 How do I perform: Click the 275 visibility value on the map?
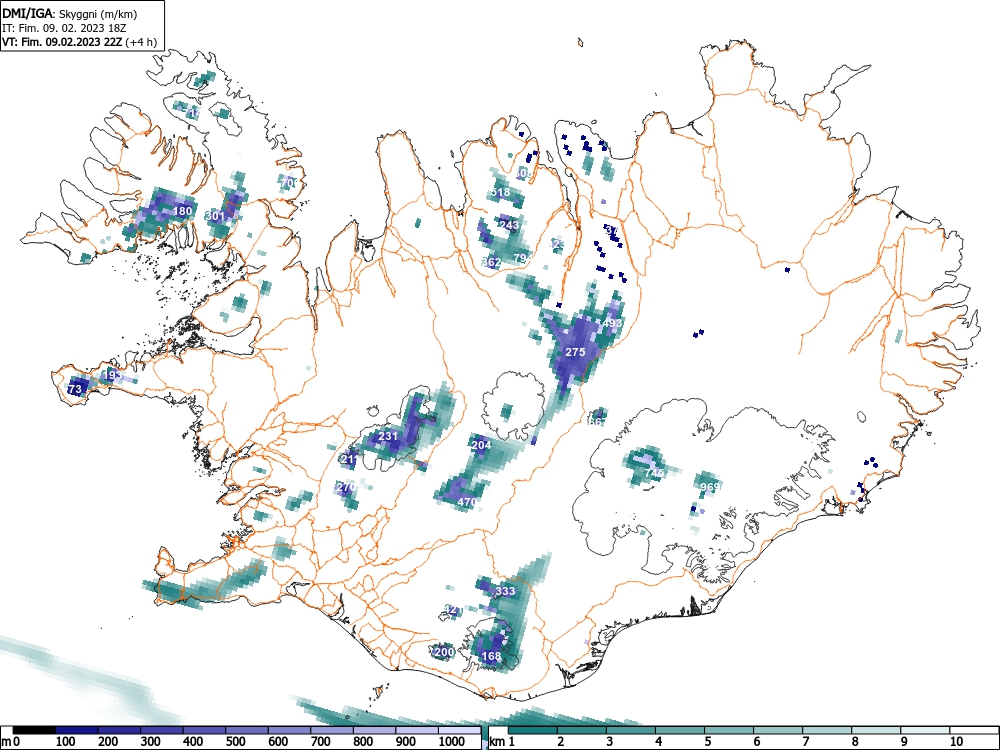(x=575, y=352)
